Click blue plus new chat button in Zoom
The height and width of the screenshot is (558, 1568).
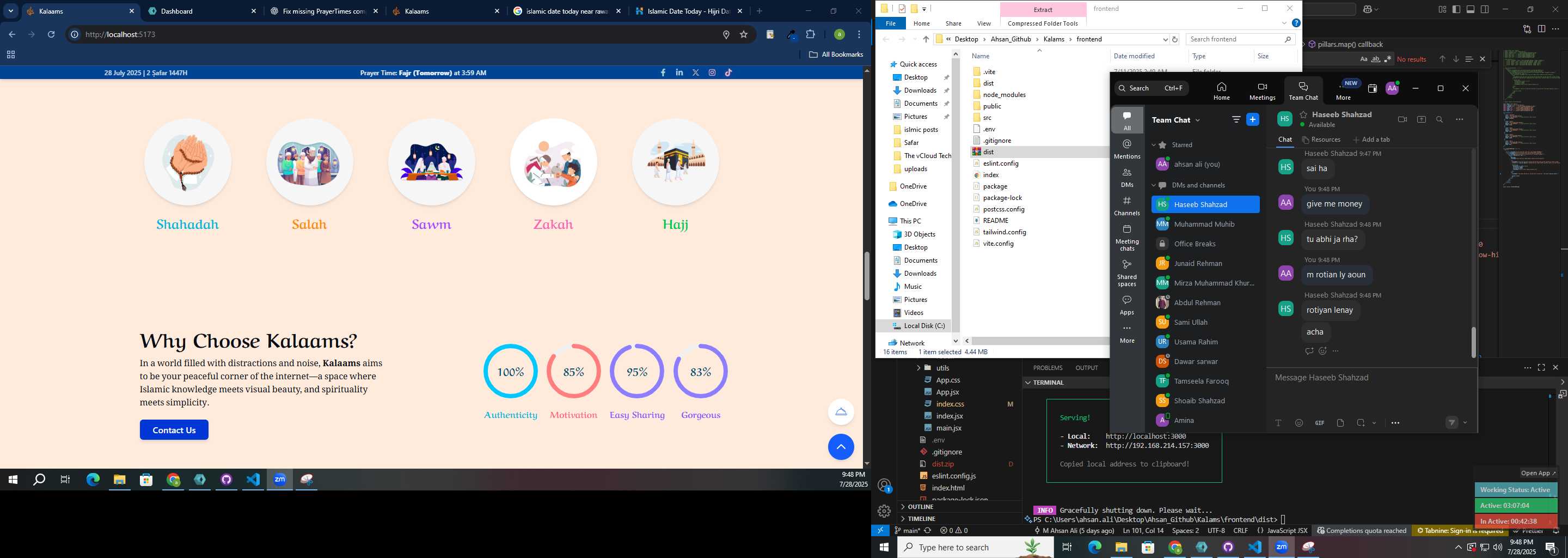(x=1253, y=119)
